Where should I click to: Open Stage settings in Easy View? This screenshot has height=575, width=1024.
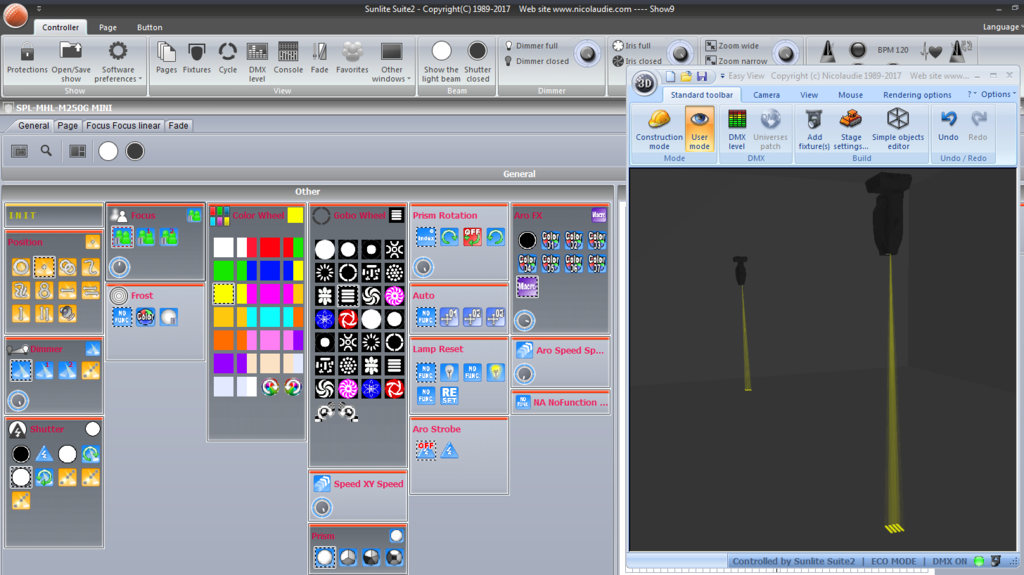(x=850, y=129)
